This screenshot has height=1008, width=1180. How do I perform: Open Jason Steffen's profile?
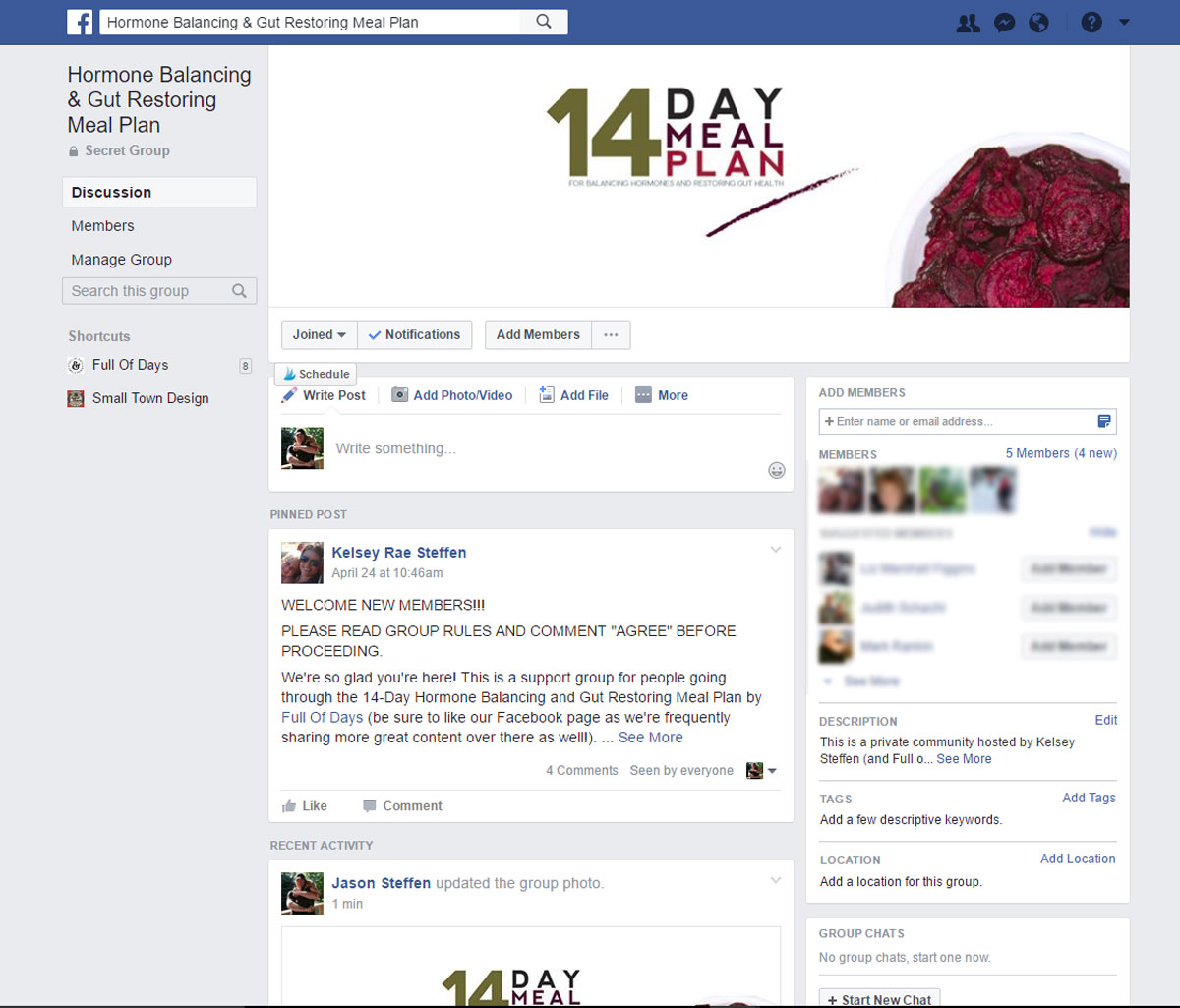point(381,883)
